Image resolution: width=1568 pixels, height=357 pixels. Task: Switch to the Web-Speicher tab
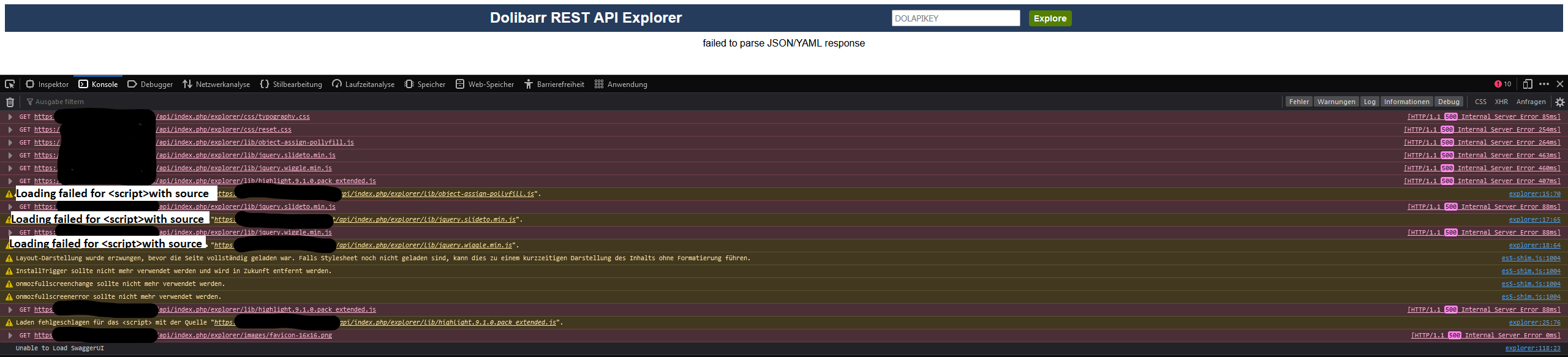point(484,84)
